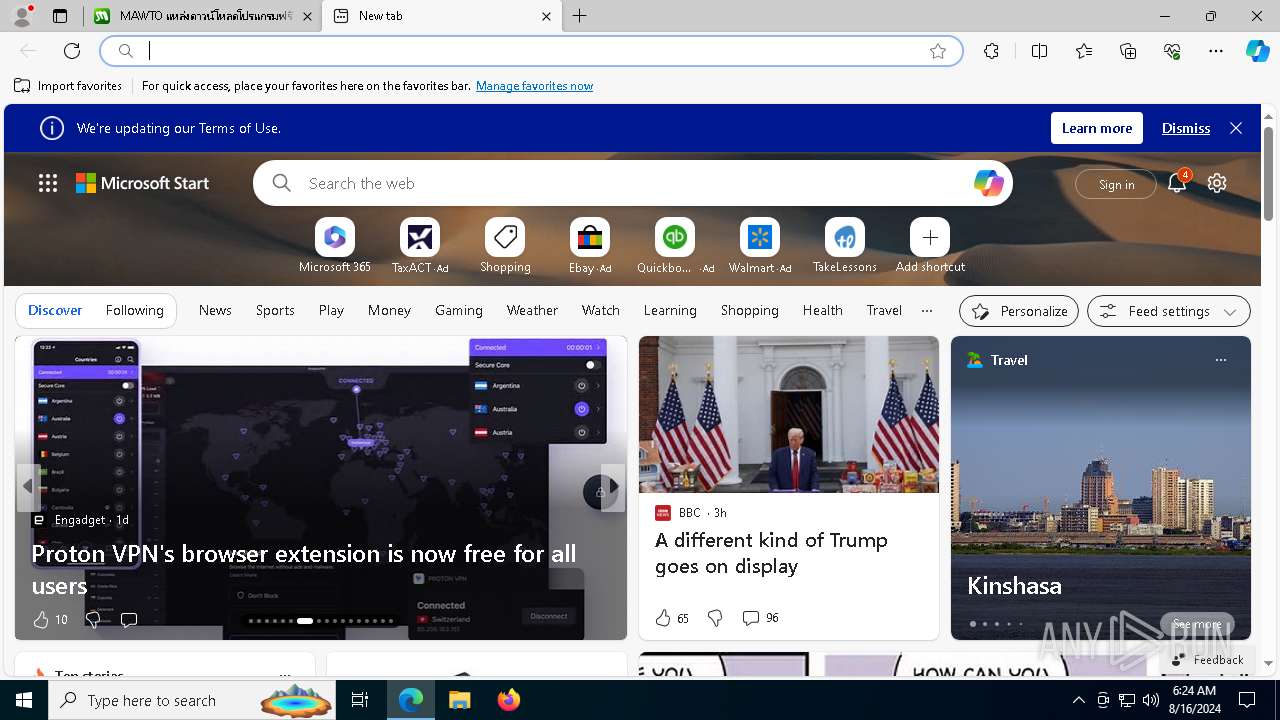1280x720 pixels.
Task: Open the Walmart ad shortcut
Action: pos(760,246)
